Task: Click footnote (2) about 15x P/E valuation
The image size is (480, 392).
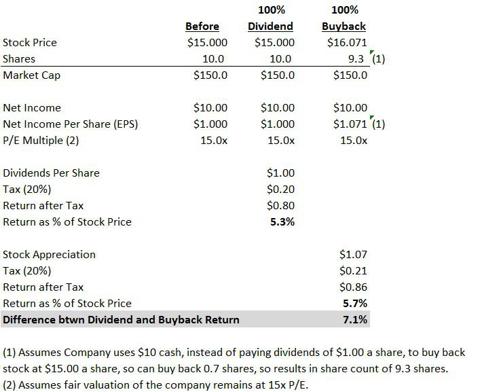Action: click(x=155, y=385)
